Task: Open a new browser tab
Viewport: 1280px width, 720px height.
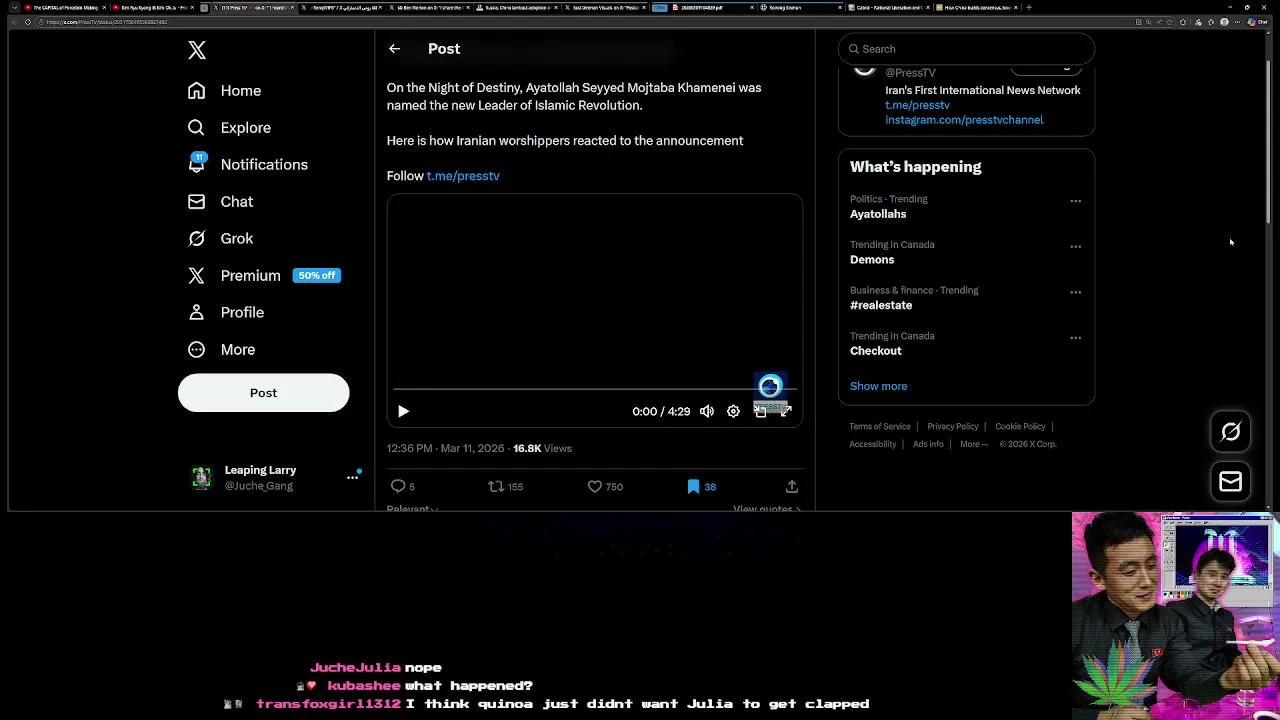Action: click(1029, 7)
